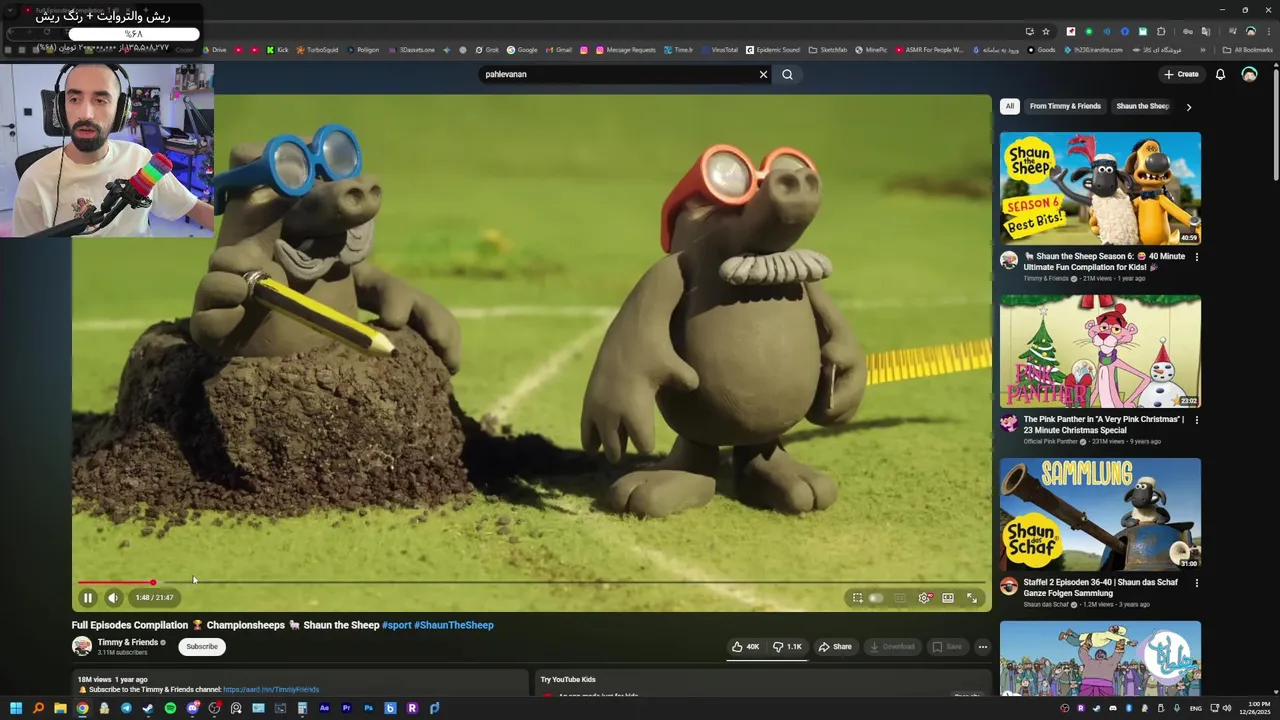Open more actions menu under video
This screenshot has height=720, width=1280.
click(982, 647)
